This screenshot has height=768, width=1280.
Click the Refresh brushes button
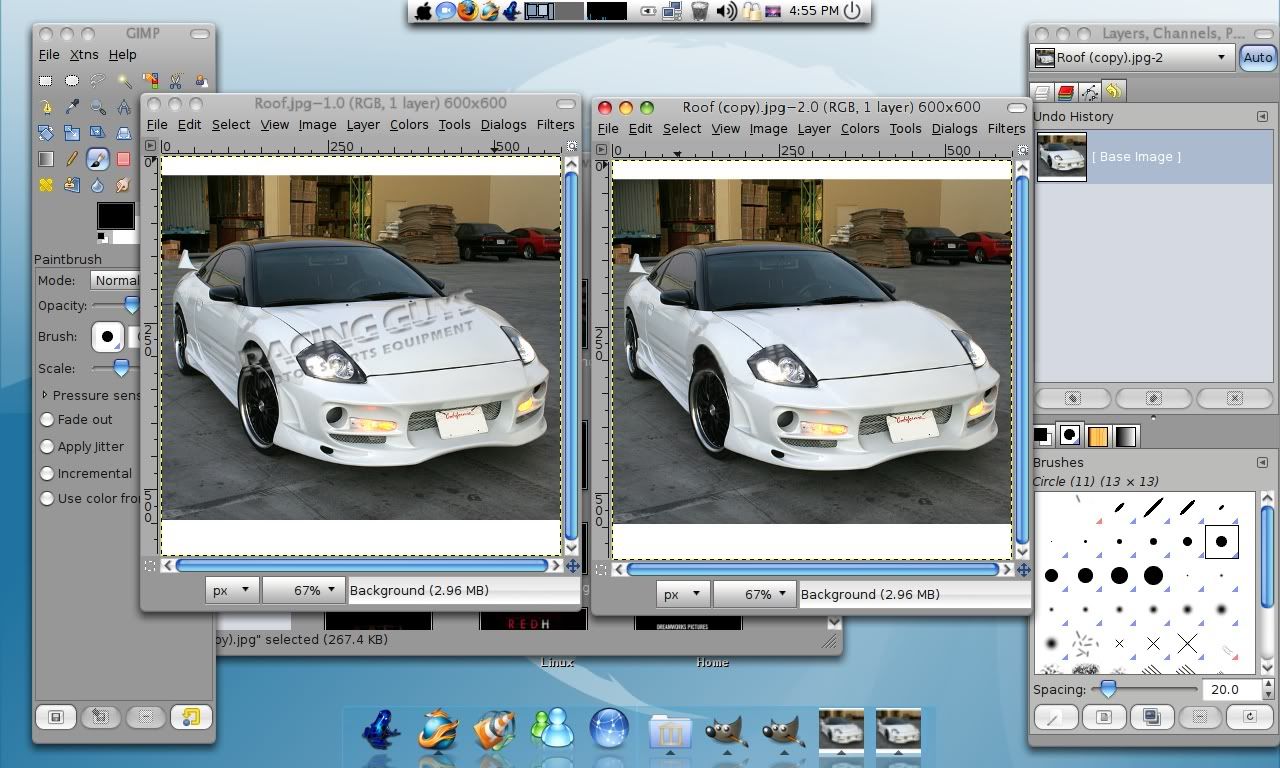pos(1249,717)
